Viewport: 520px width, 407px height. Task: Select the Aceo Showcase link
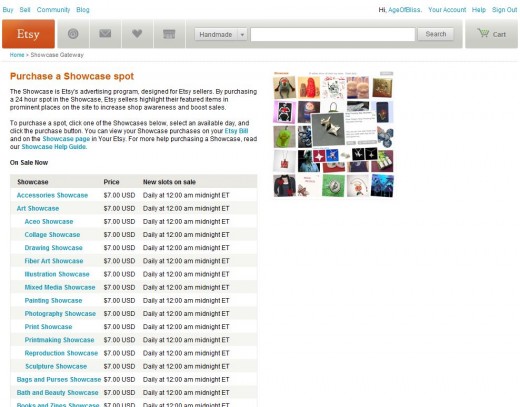pyautogui.click(x=49, y=222)
